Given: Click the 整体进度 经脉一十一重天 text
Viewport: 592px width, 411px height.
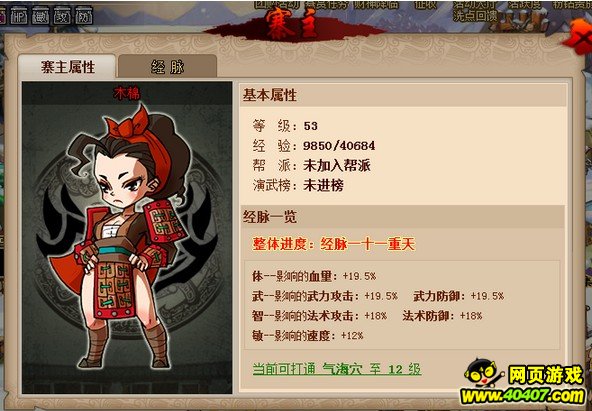Looking at the screenshot, I should pos(334,244).
